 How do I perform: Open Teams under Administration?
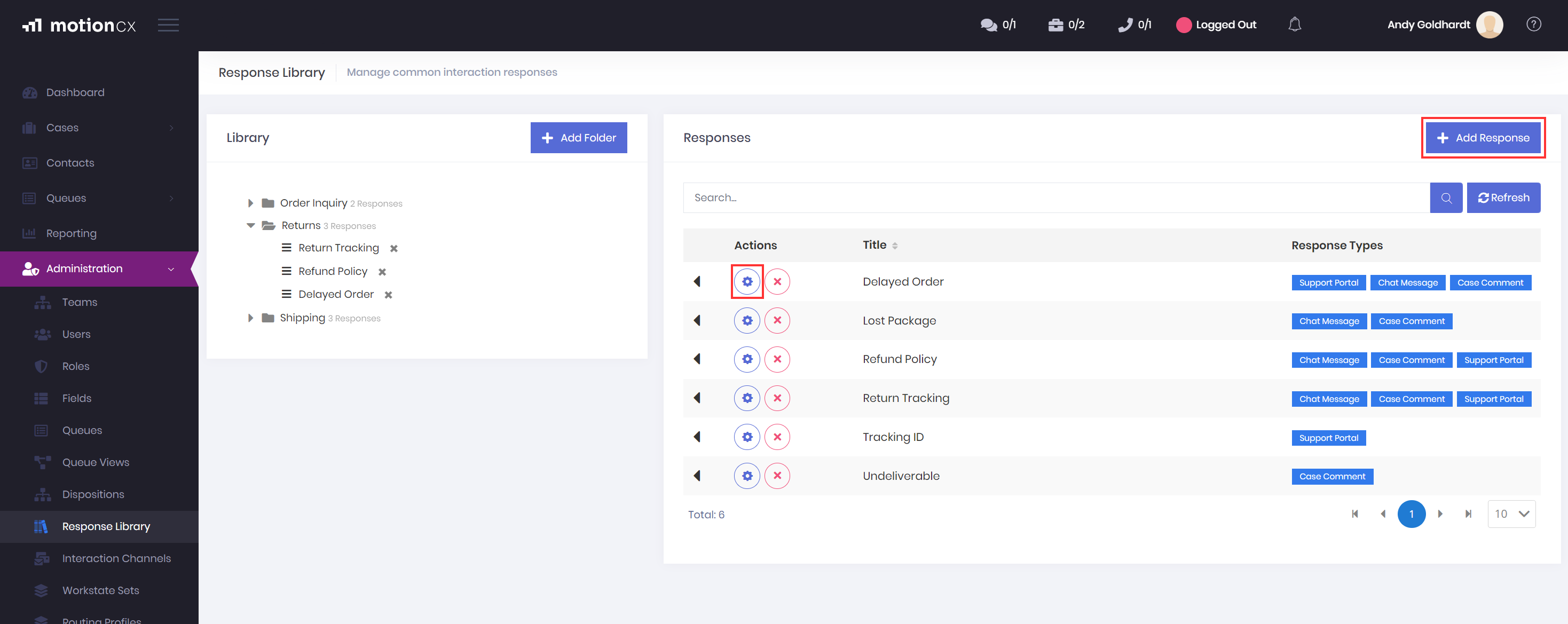tap(80, 303)
